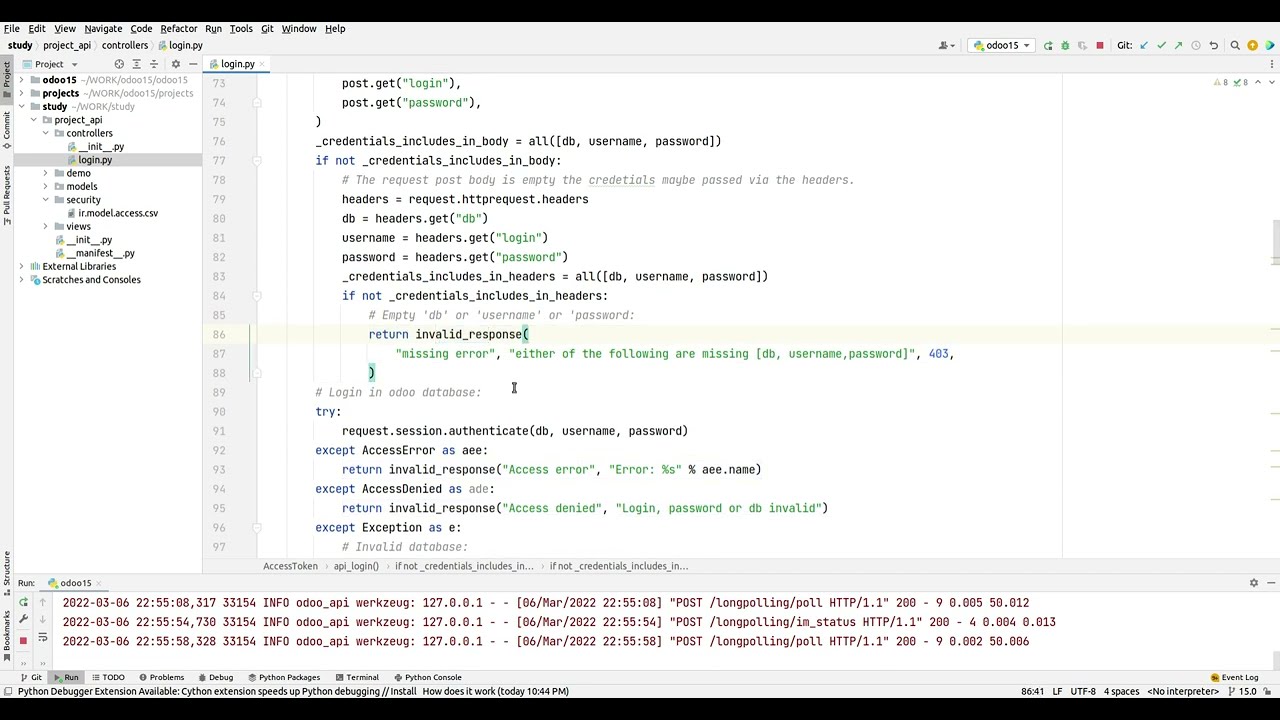Image resolution: width=1280 pixels, height=720 pixels.
Task: Open __manifest__.py in the project tree
Action: [101, 253]
